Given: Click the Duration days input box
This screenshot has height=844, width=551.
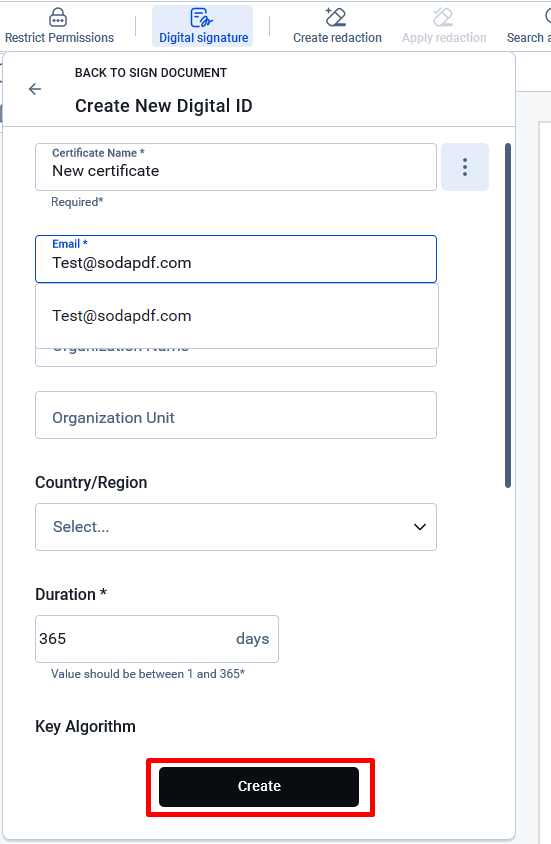Looking at the screenshot, I should (157, 639).
